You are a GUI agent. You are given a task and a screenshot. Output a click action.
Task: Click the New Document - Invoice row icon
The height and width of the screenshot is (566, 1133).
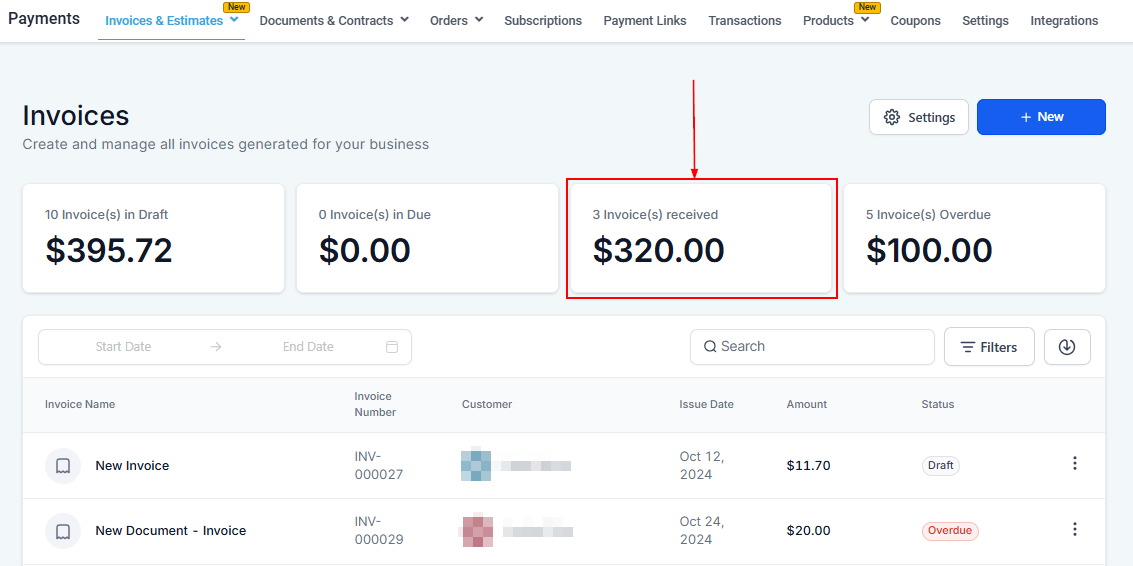click(63, 531)
